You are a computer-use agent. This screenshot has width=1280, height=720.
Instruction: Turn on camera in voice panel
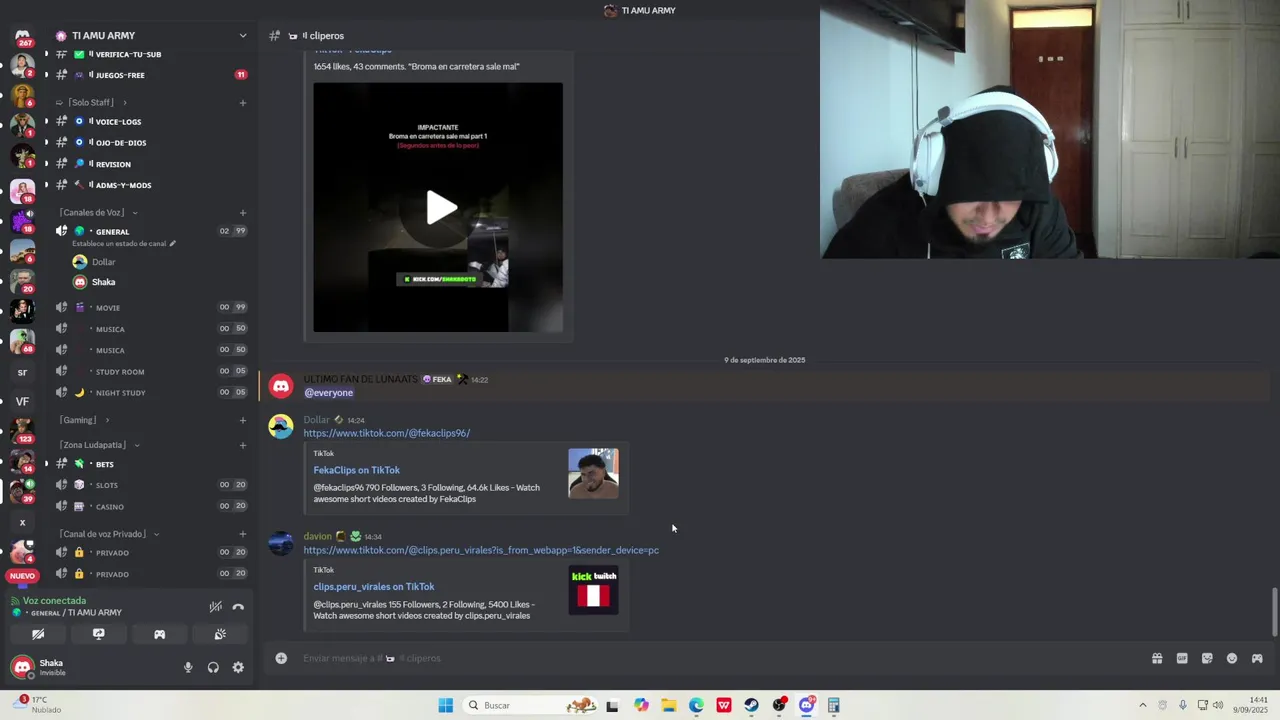point(38,634)
